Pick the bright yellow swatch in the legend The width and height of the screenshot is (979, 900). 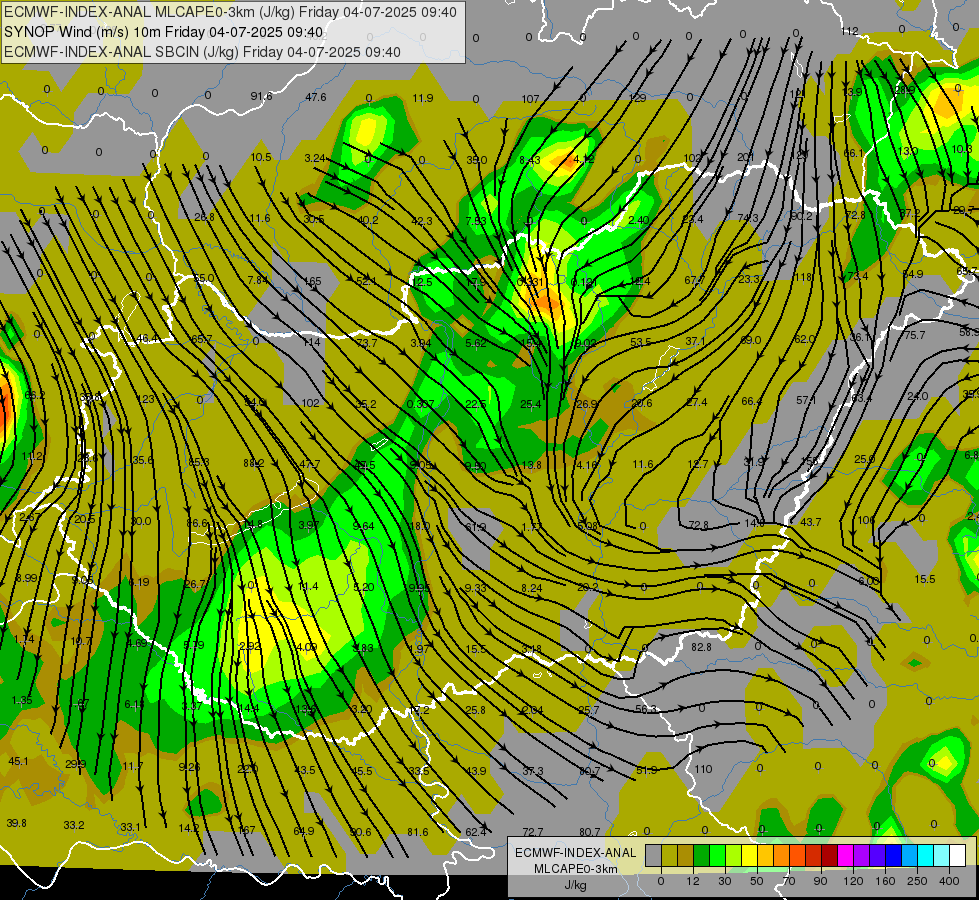pyautogui.click(x=749, y=856)
